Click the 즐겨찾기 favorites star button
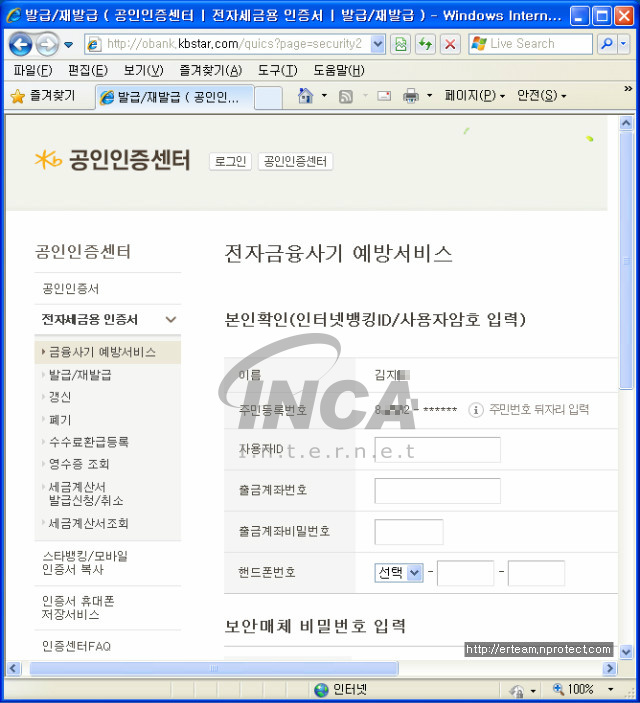 coord(43,95)
